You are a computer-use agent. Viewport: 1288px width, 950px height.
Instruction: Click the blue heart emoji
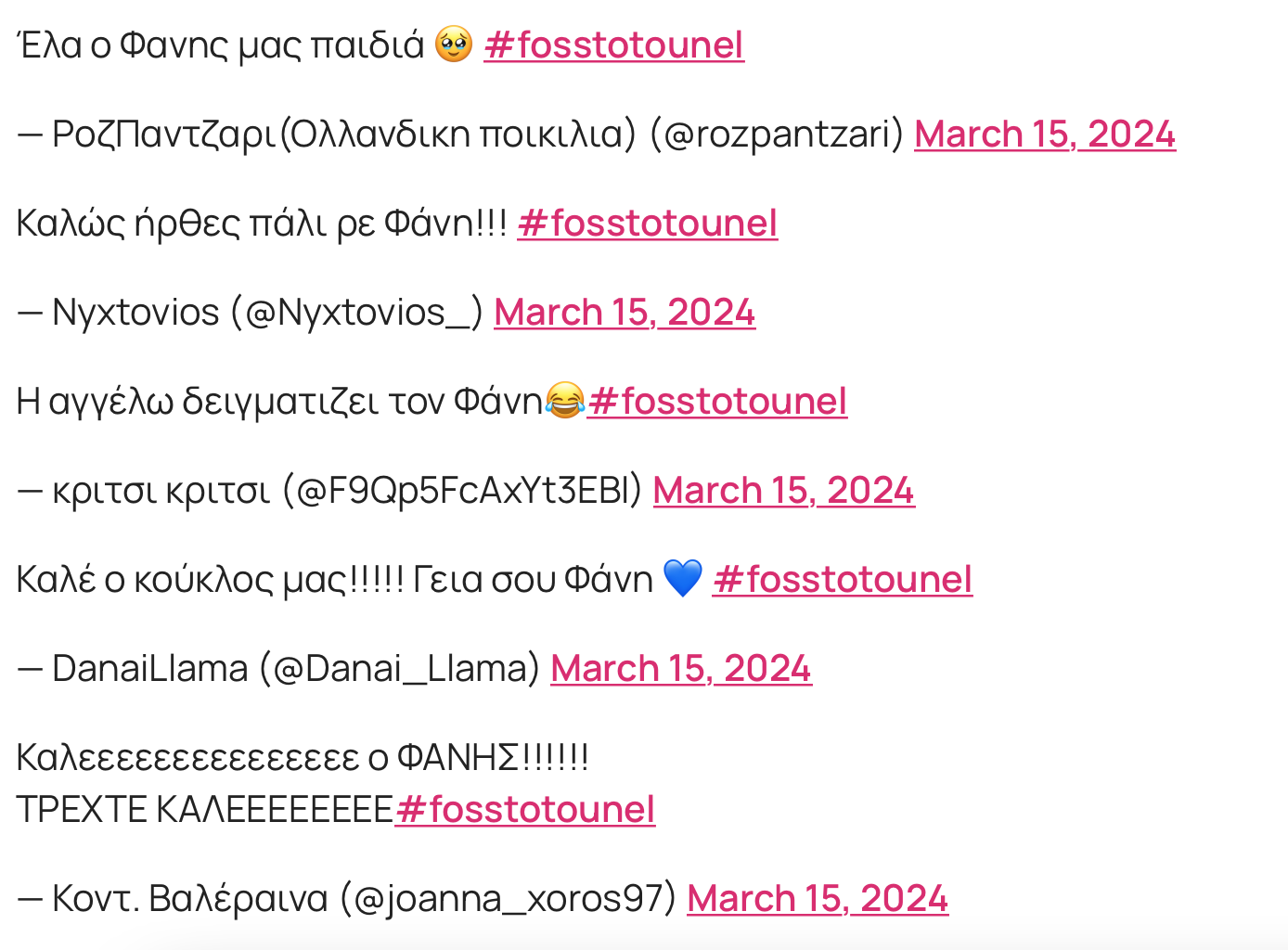click(x=683, y=578)
